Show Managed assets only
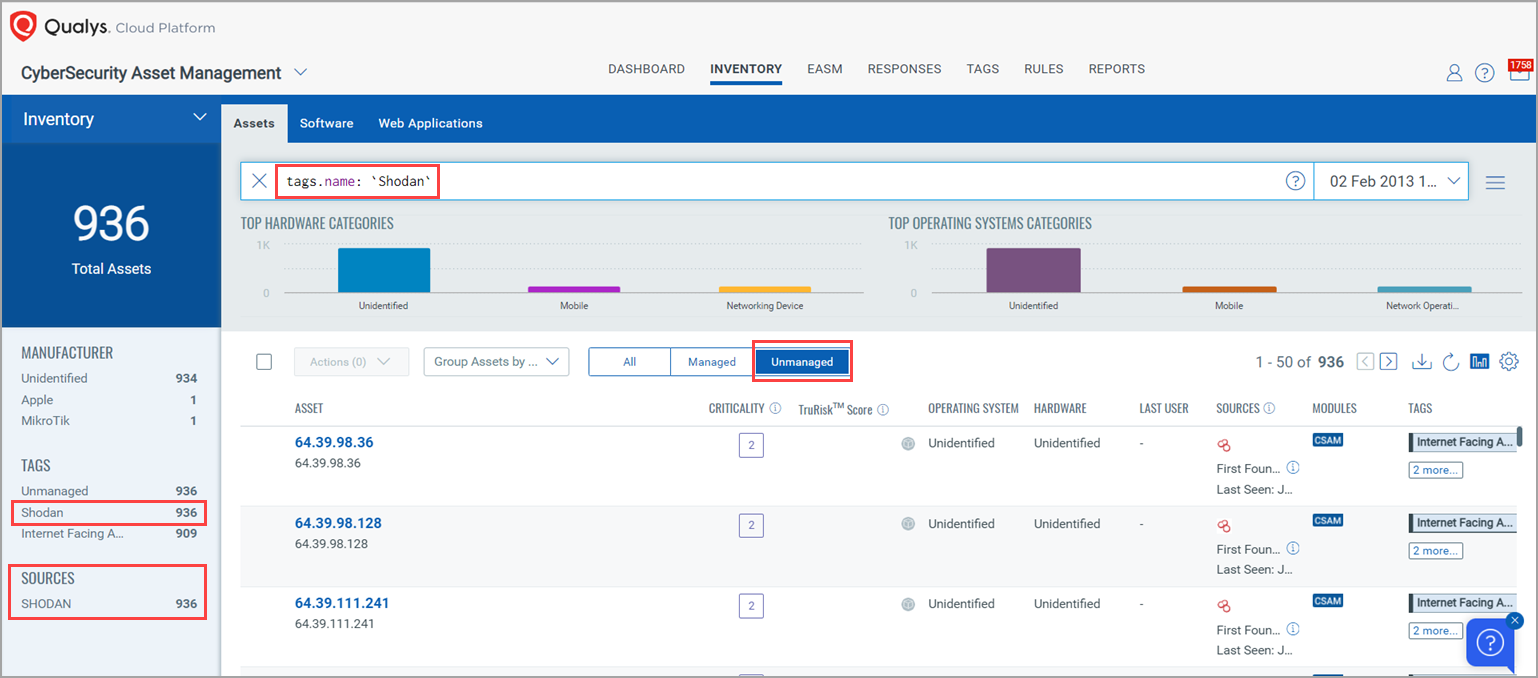The height and width of the screenshot is (678, 1538). (x=712, y=362)
